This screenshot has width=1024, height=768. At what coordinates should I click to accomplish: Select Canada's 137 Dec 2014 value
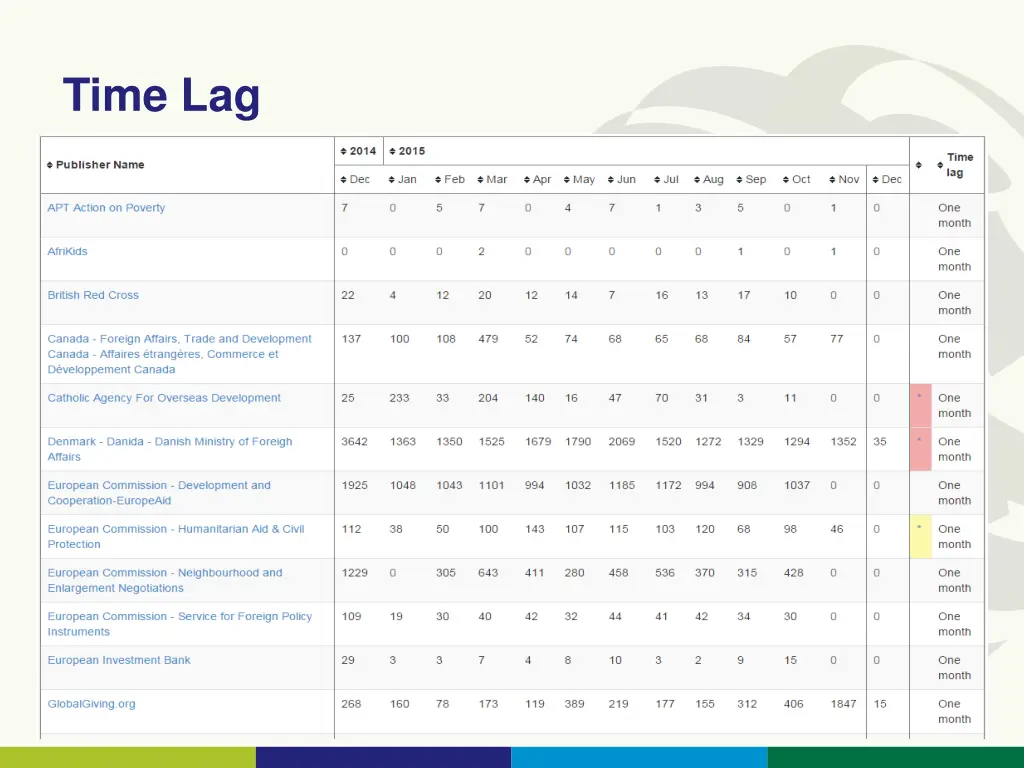click(x=351, y=339)
